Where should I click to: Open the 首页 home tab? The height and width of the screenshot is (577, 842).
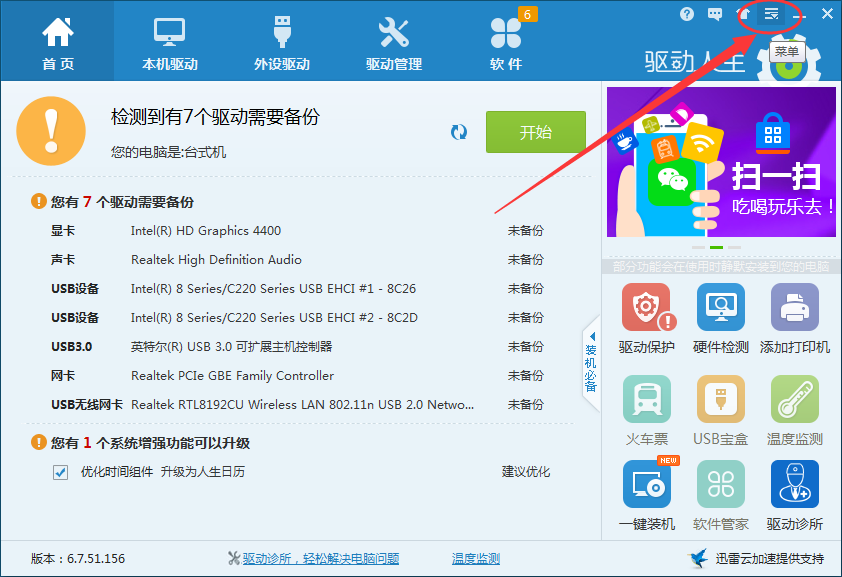(57, 43)
